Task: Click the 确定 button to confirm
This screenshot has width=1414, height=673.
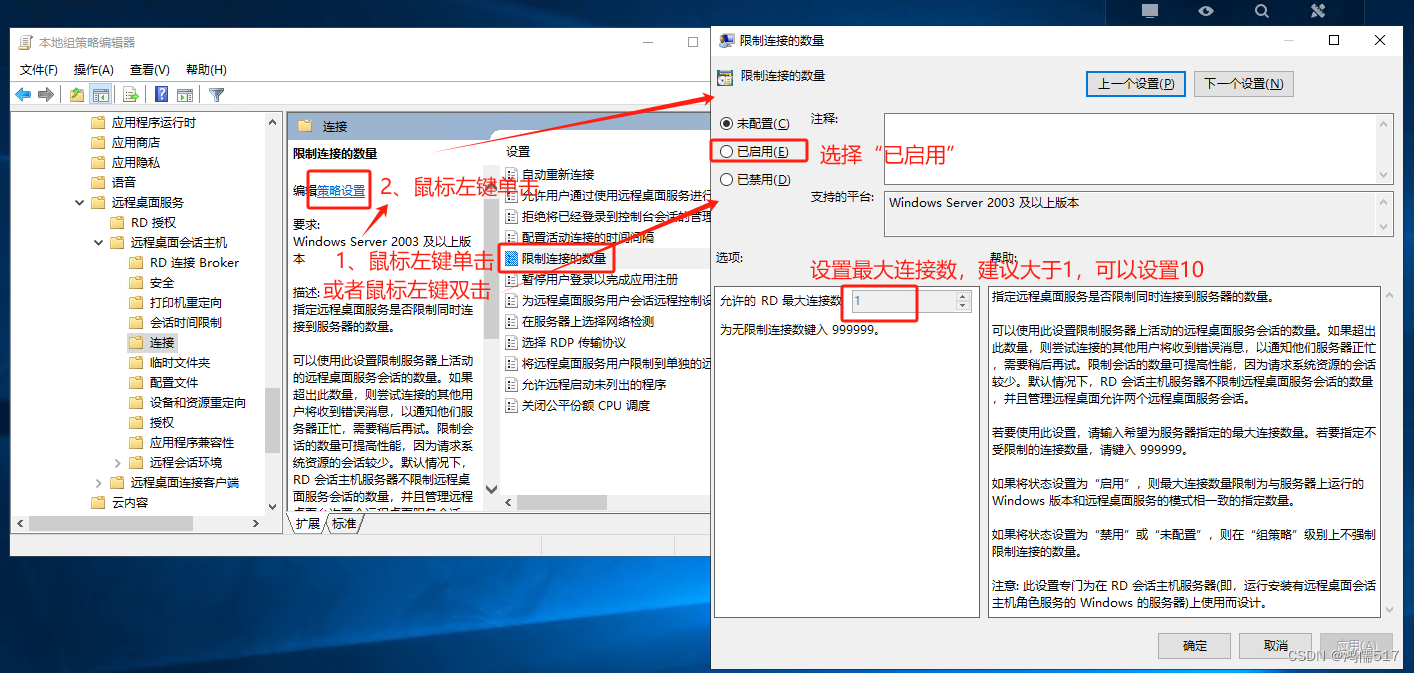Action: pos(1194,646)
